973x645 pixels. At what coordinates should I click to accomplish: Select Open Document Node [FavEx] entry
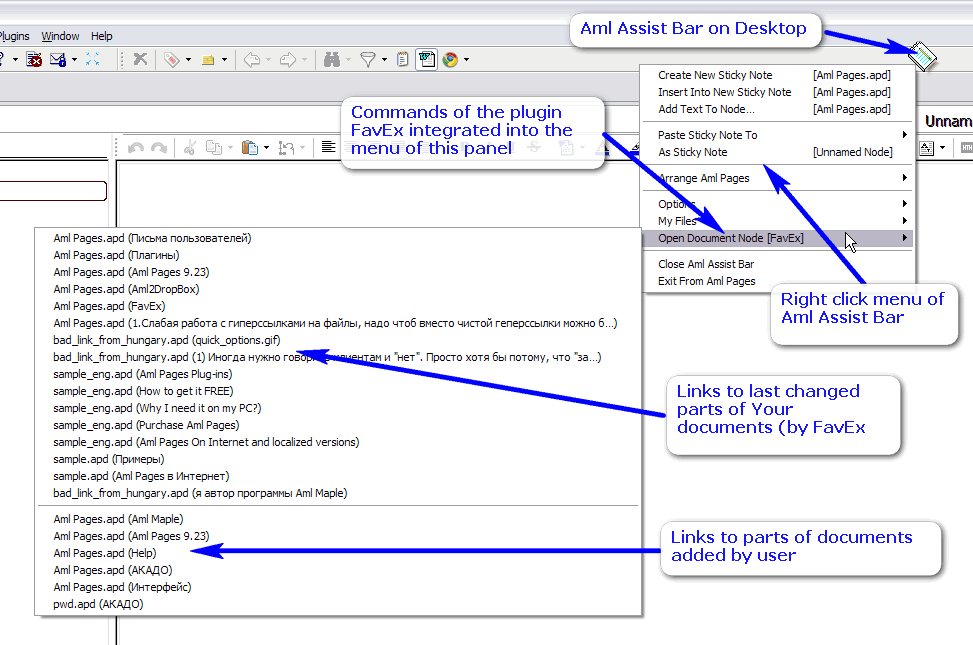(776, 238)
